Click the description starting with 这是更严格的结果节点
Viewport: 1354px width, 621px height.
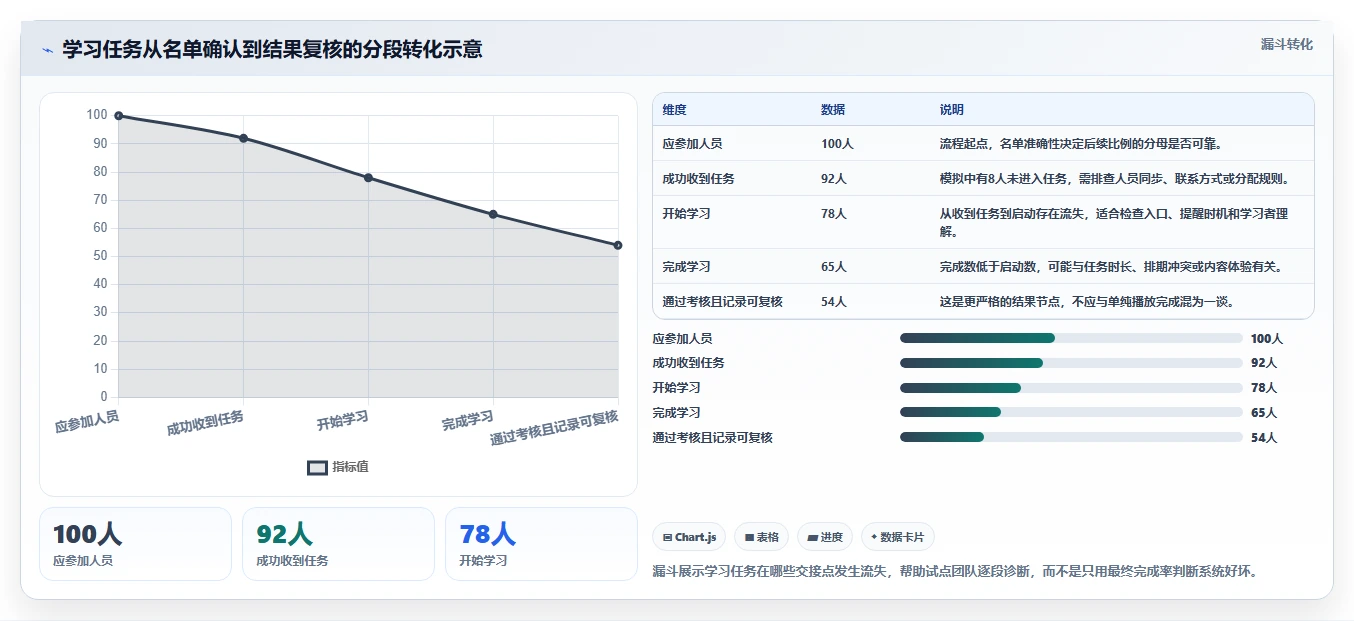(x=1087, y=302)
